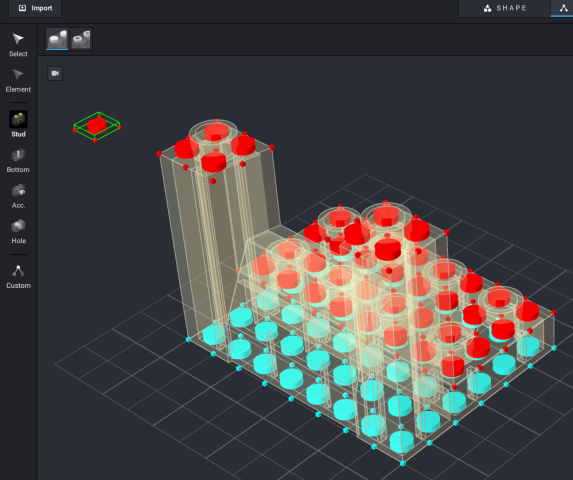Select the Hole connection tool

18,232
